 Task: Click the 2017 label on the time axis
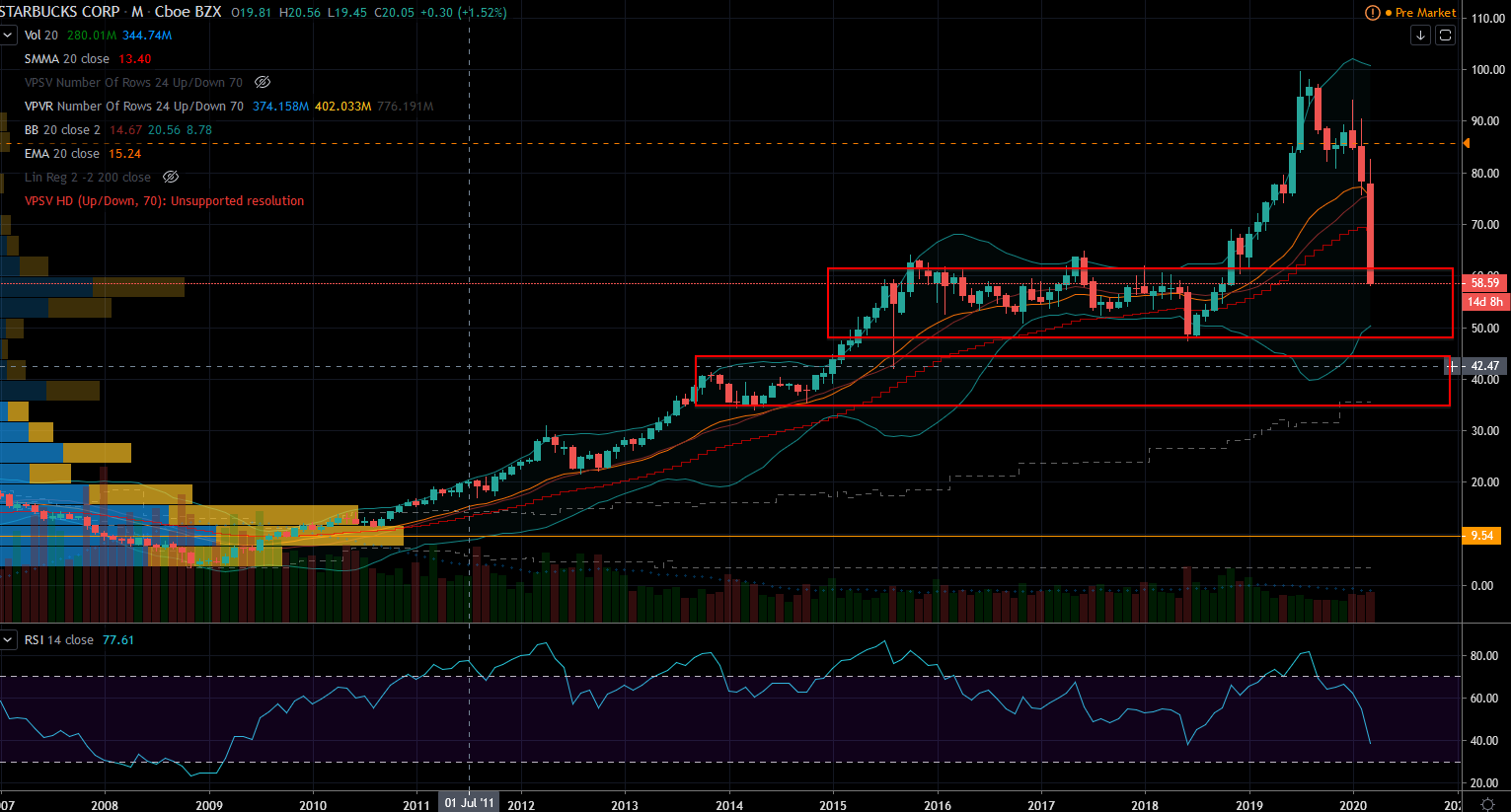(x=1041, y=805)
